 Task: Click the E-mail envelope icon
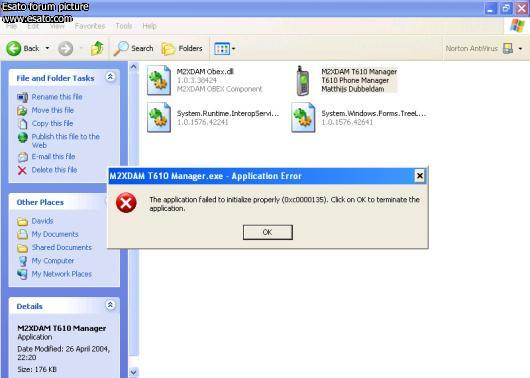[x=23, y=157]
